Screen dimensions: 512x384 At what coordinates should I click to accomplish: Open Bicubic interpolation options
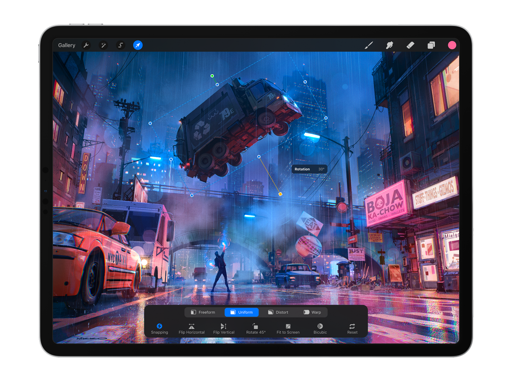pos(320,328)
